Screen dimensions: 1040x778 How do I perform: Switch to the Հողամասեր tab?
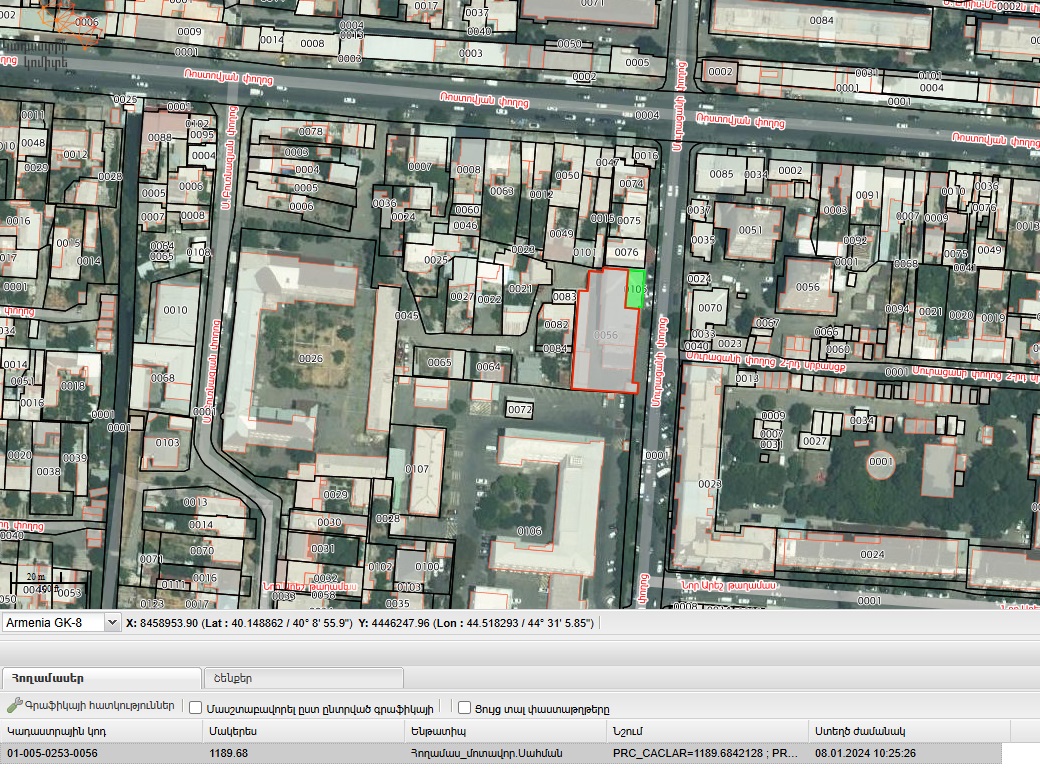click(101, 678)
